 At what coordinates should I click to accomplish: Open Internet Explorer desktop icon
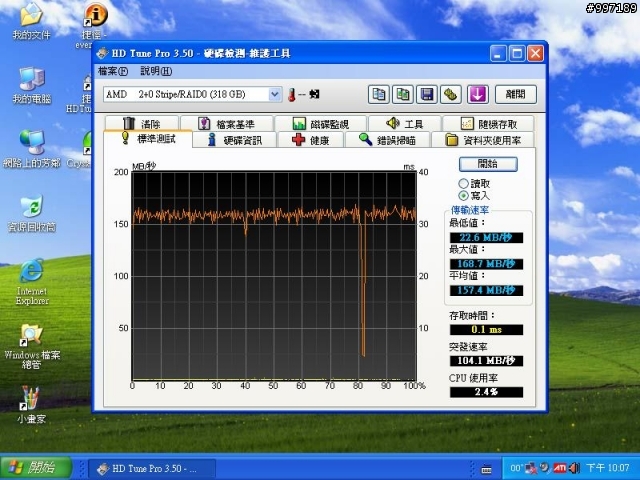pos(31,282)
